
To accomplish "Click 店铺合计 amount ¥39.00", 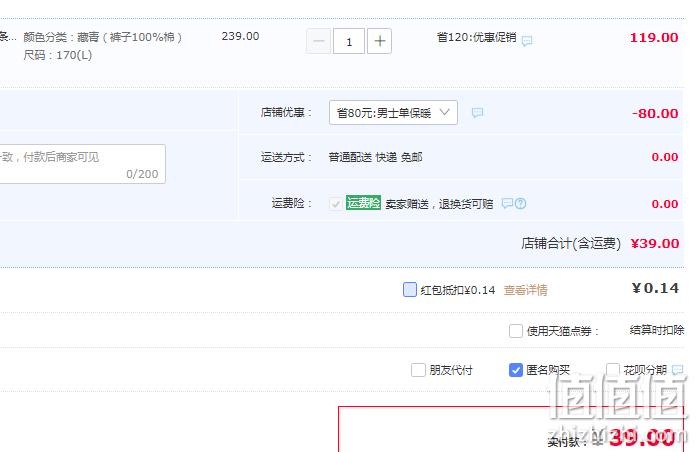I will click(655, 244).
